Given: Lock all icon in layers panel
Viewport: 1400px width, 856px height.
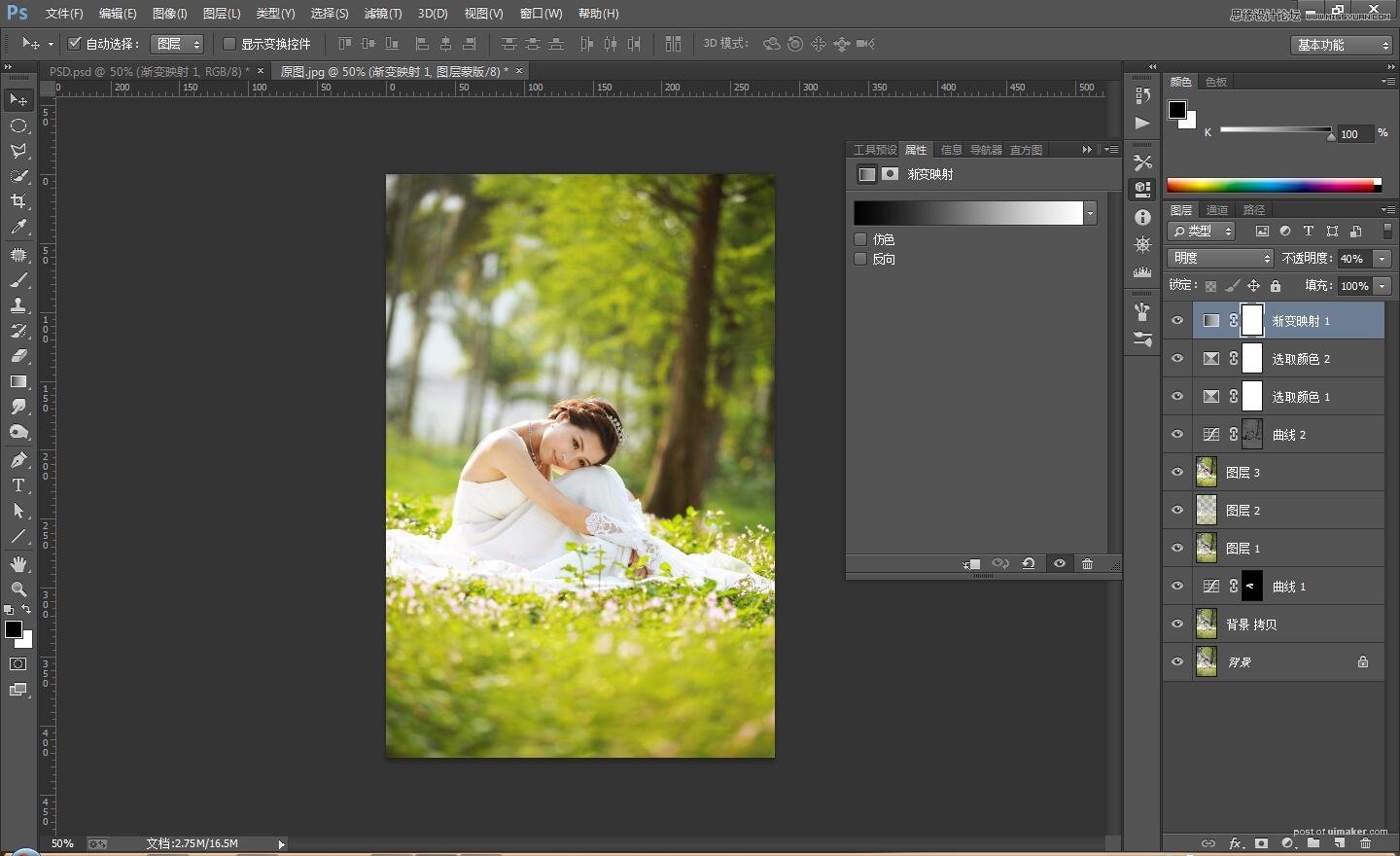Looking at the screenshot, I should pyautogui.click(x=1276, y=286).
